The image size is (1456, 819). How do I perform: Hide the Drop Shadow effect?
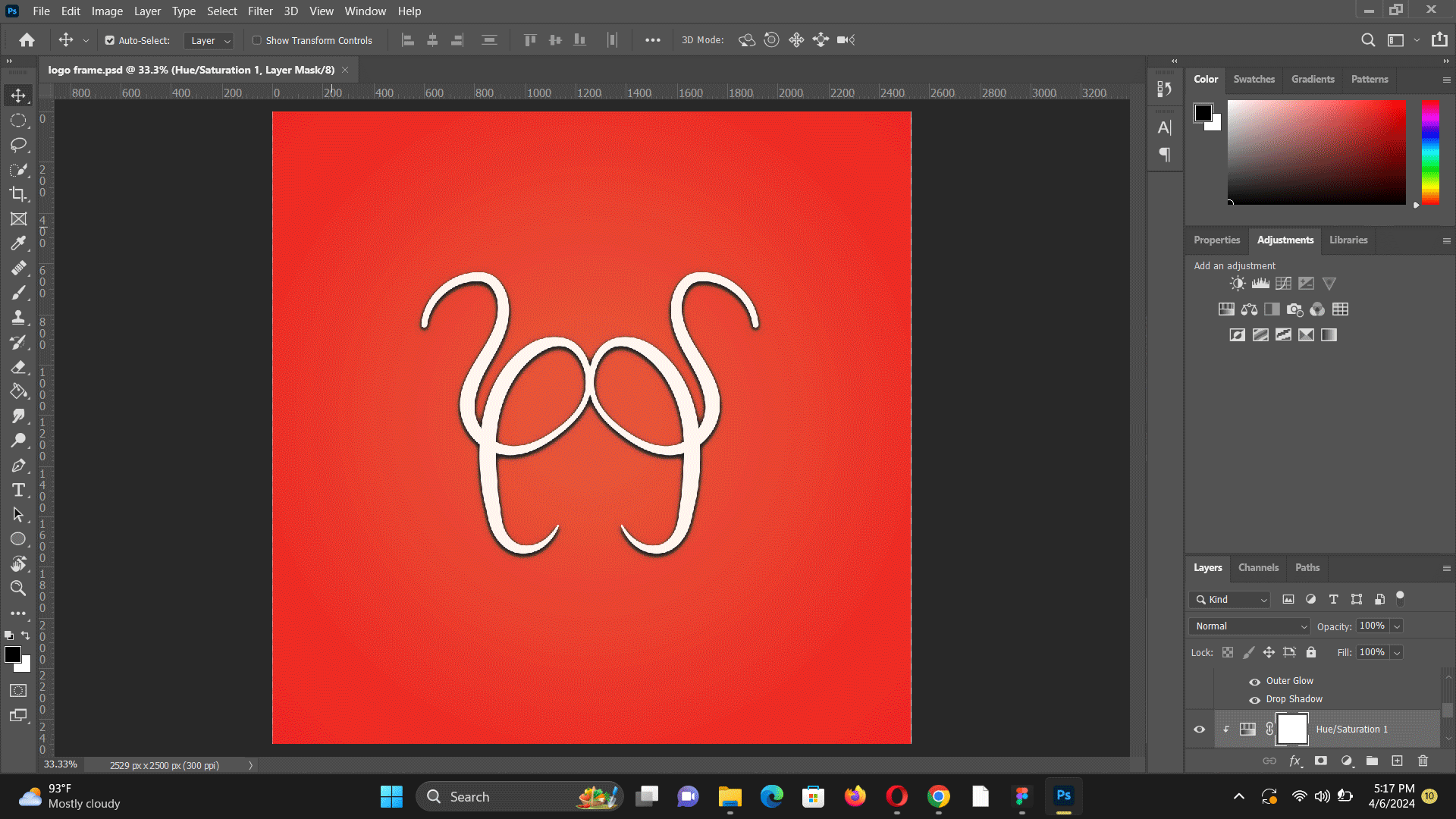1255,700
